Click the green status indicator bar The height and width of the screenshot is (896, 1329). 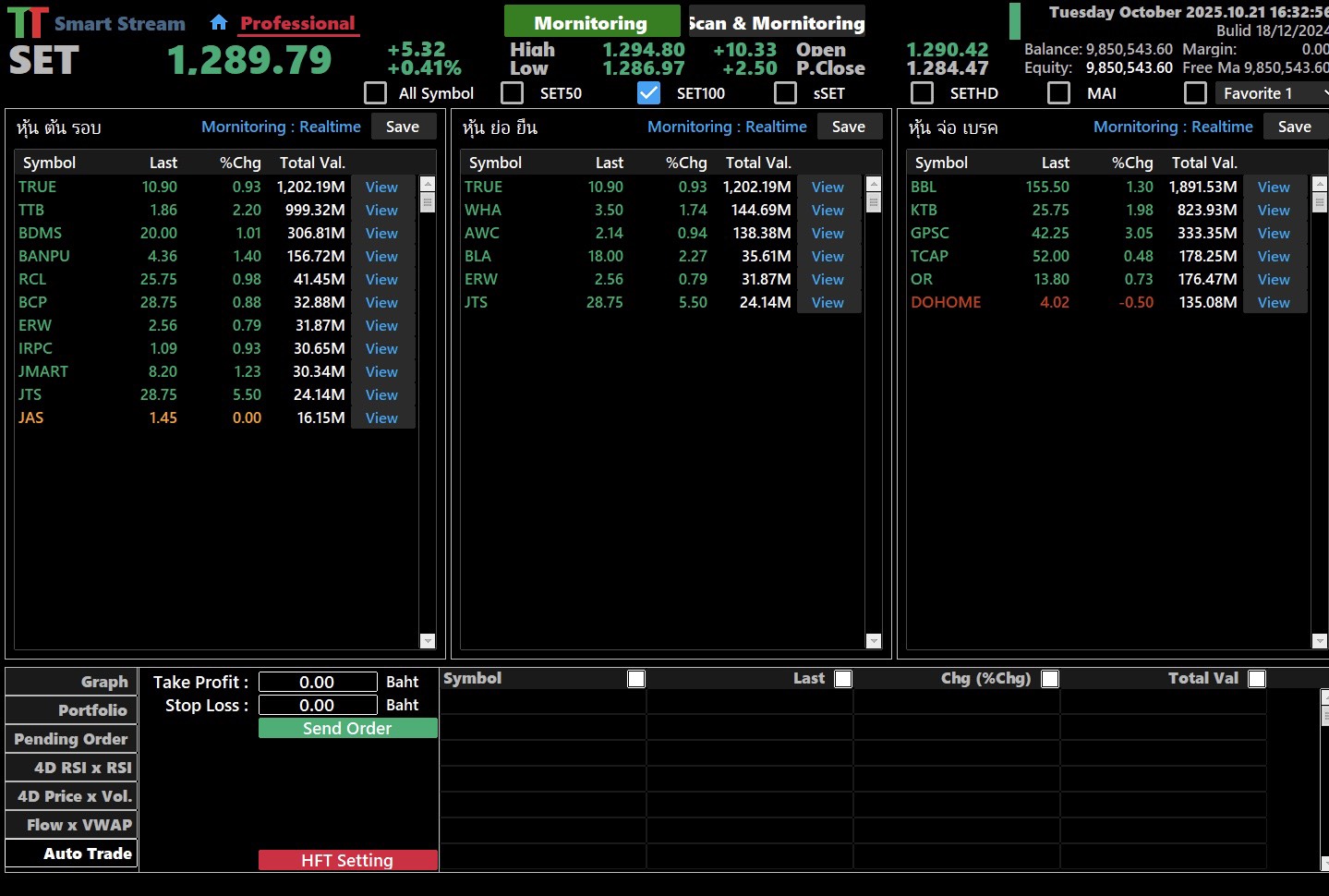[1015, 21]
